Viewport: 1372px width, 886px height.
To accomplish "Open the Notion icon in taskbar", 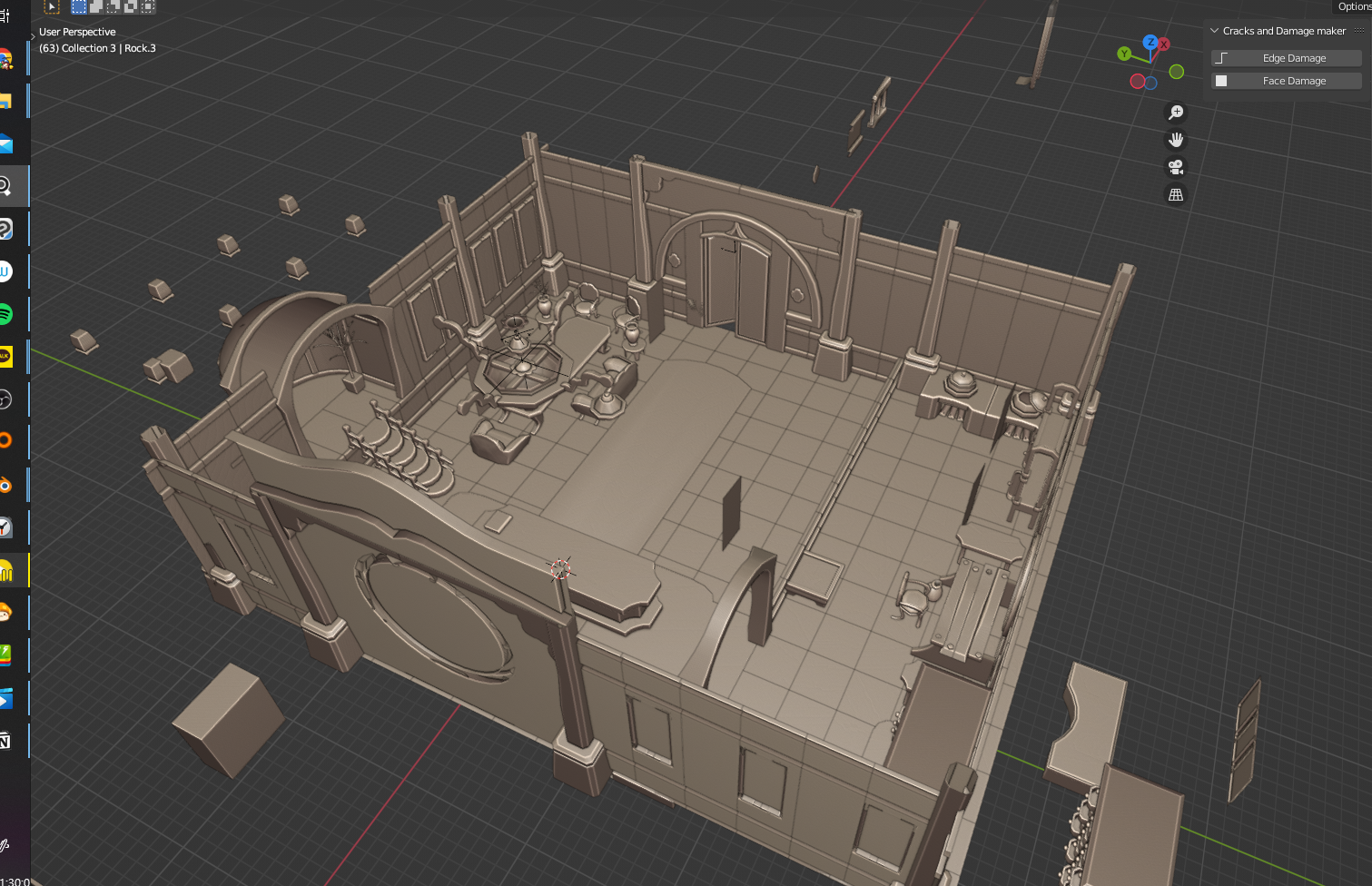I will pos(5,741).
